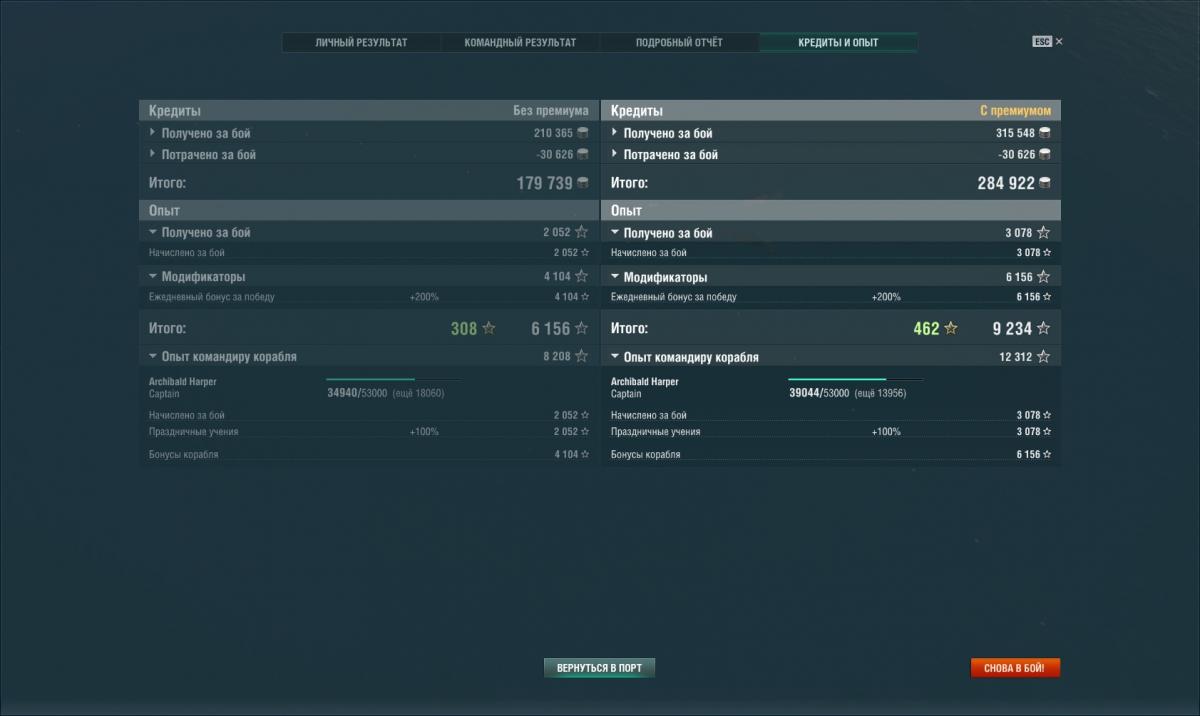Click the credits icon beside 284 922
This screenshot has width=1200, height=716.
1045,183
